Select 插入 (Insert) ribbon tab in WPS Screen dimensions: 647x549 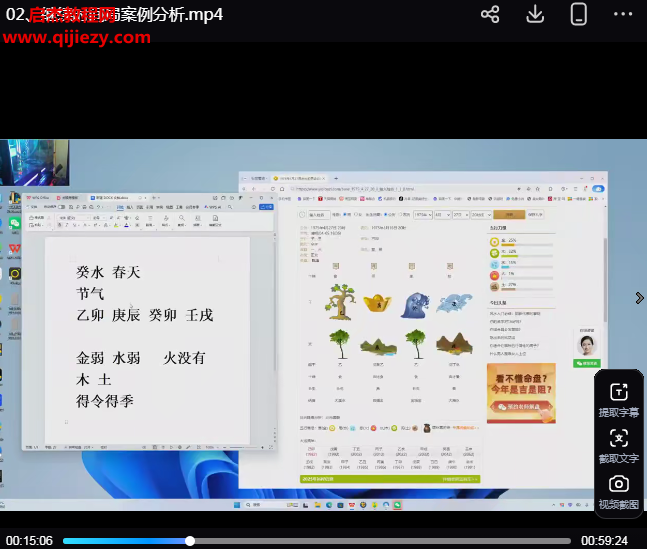(130, 207)
